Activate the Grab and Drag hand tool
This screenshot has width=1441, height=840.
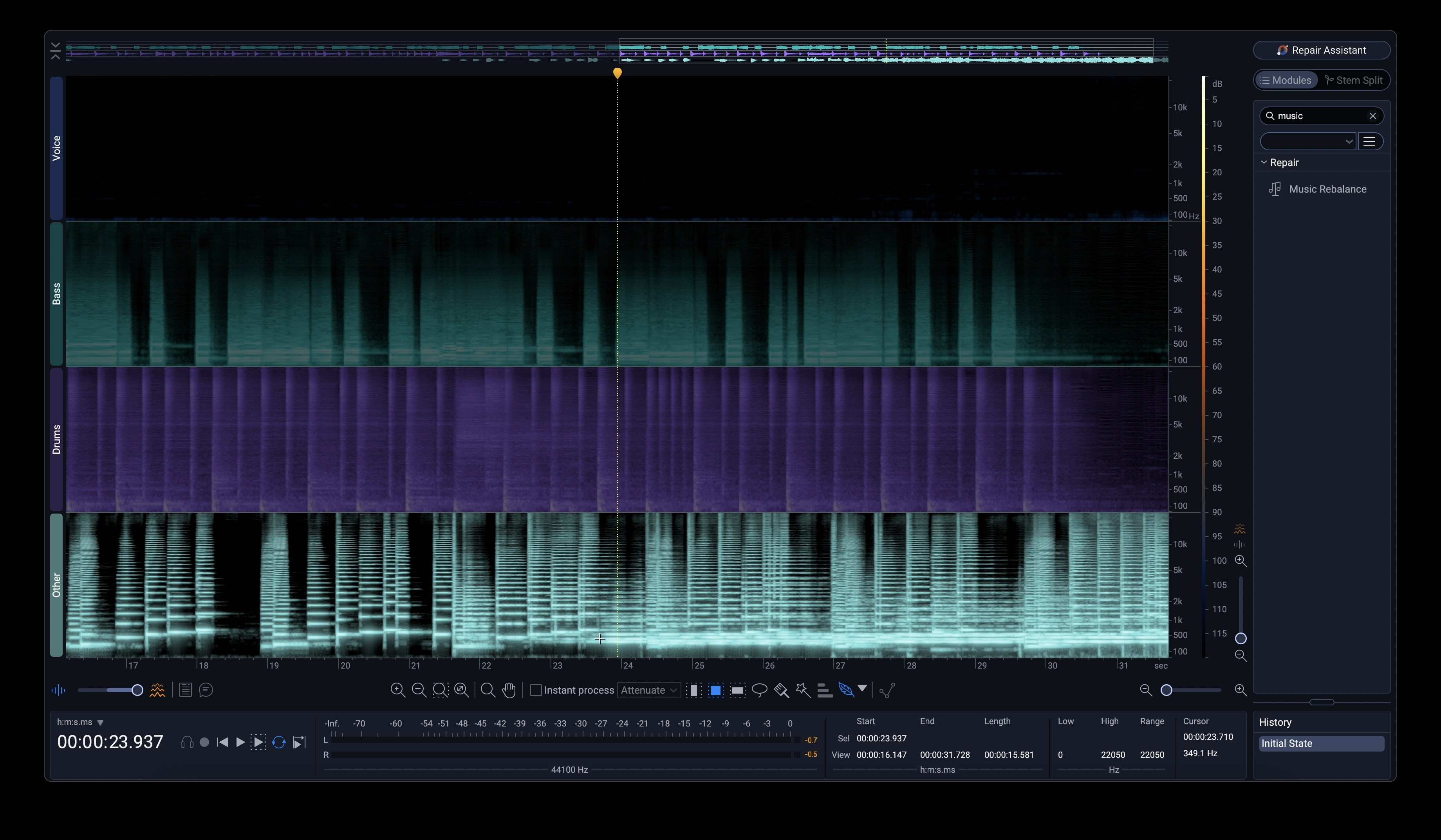[x=509, y=690]
